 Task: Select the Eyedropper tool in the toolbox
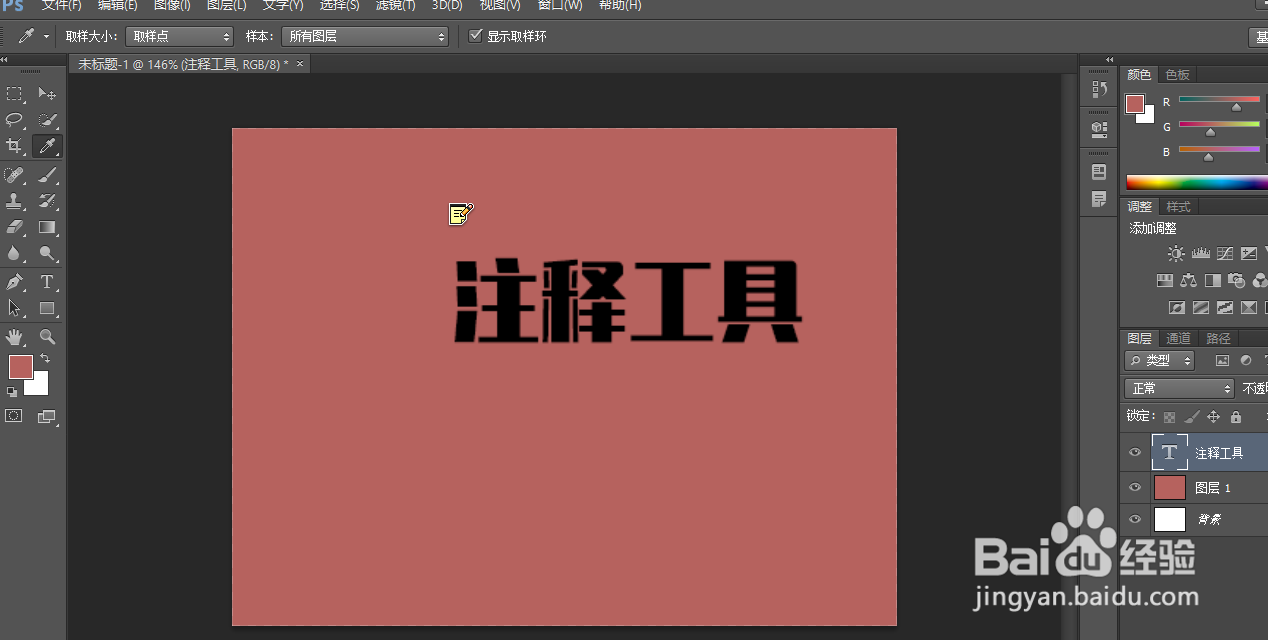click(47, 147)
